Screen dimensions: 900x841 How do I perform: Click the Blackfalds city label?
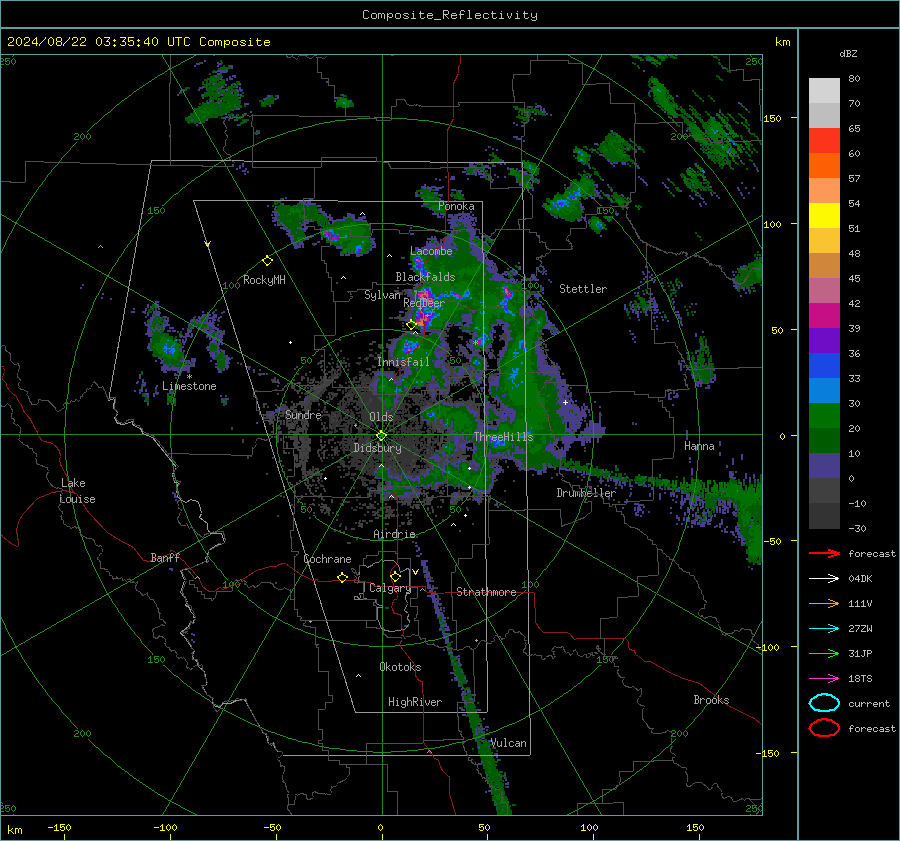pyautogui.click(x=425, y=277)
